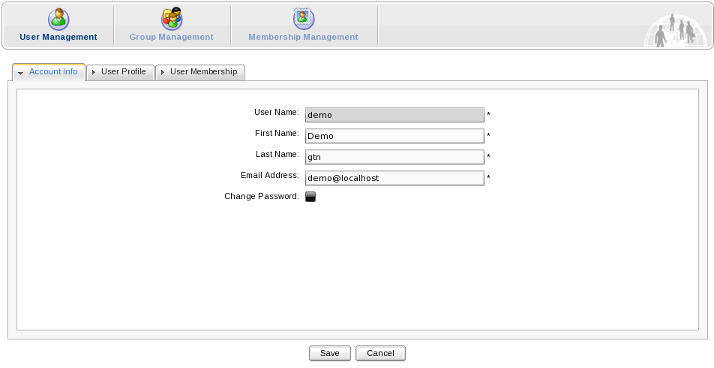Click the Change Password label
The height and width of the screenshot is (368, 714).
tap(262, 196)
